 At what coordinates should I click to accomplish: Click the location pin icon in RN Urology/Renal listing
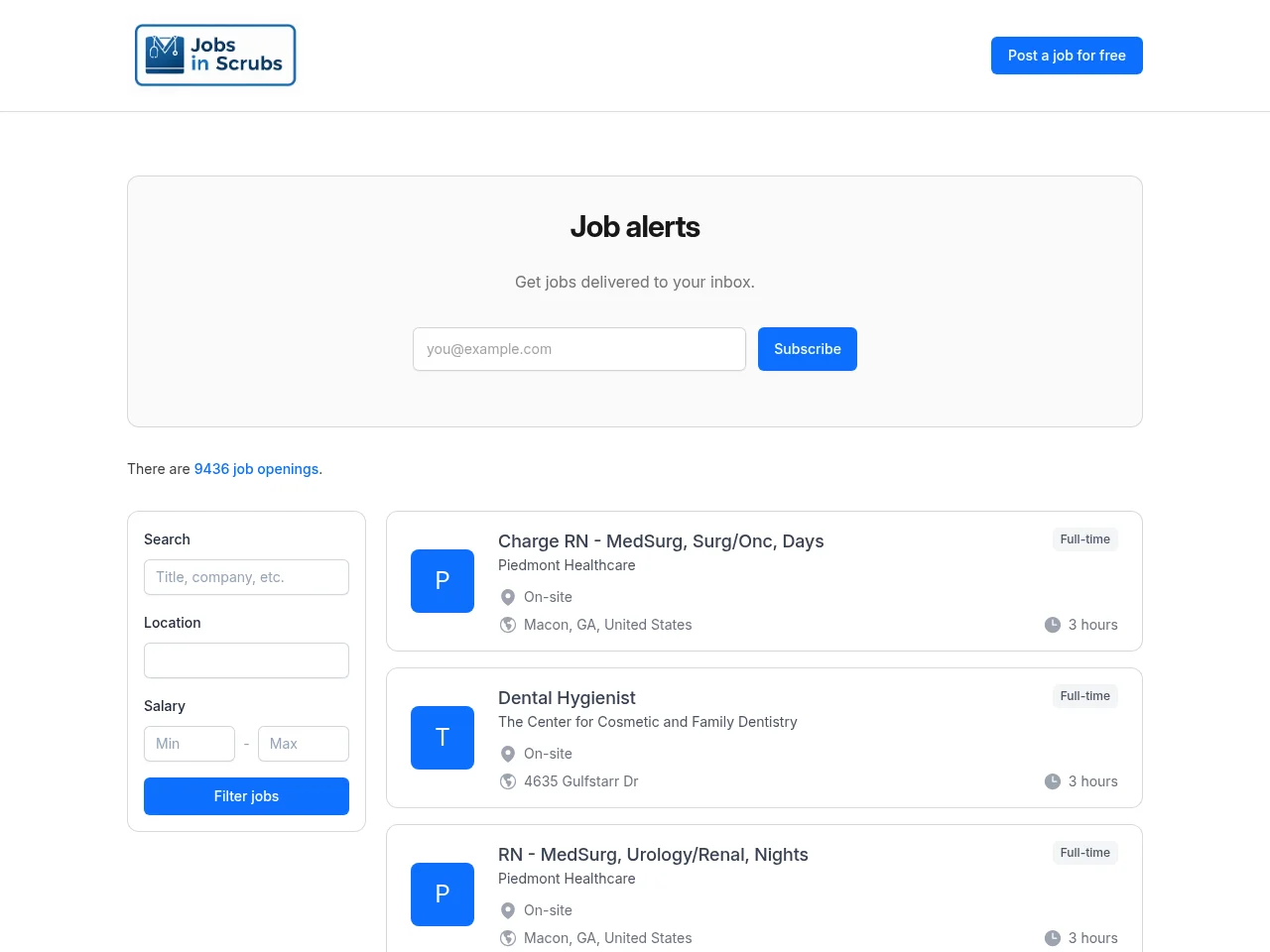[508, 910]
